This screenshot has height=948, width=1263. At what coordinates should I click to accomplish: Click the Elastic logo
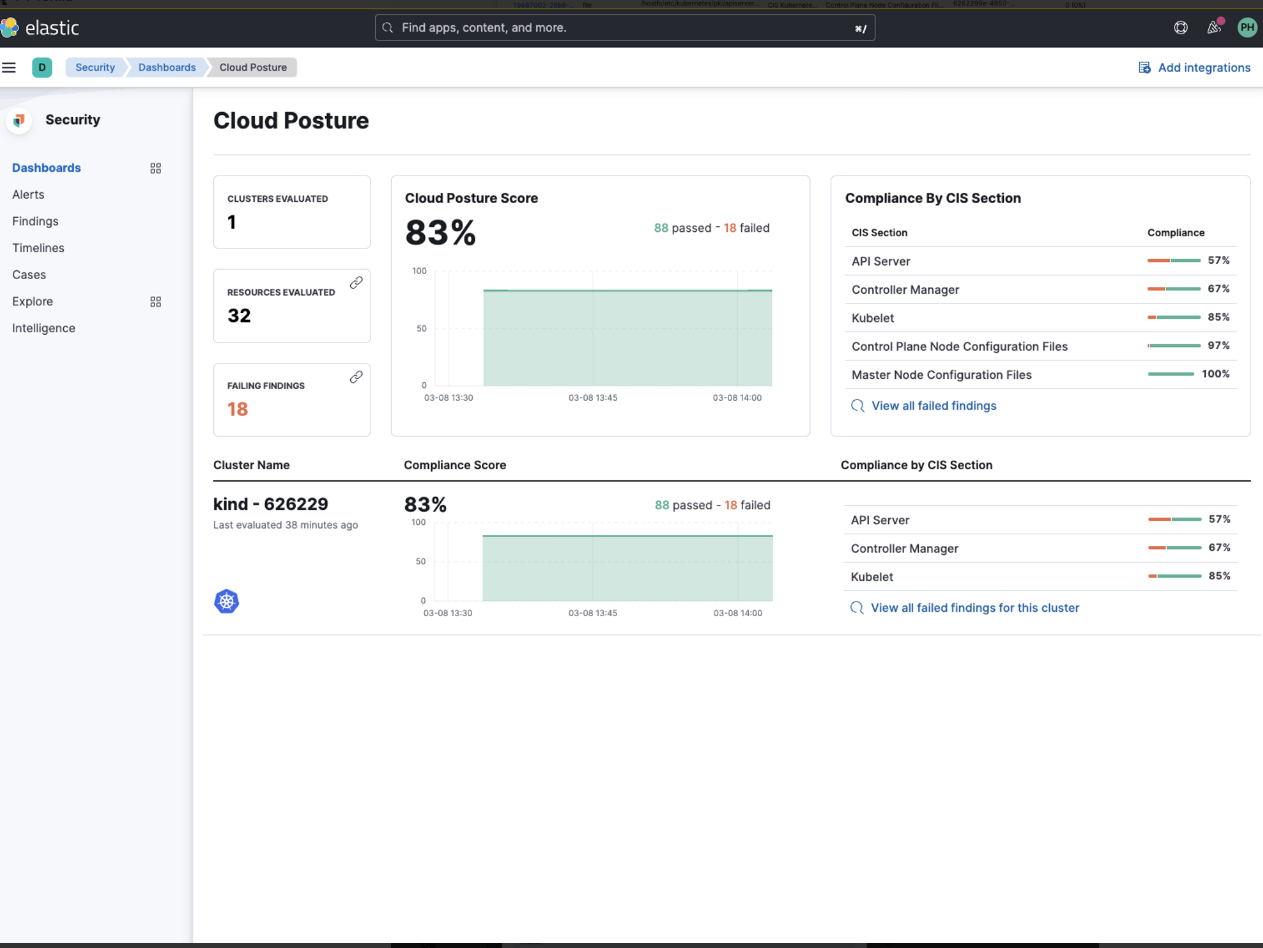(45, 27)
